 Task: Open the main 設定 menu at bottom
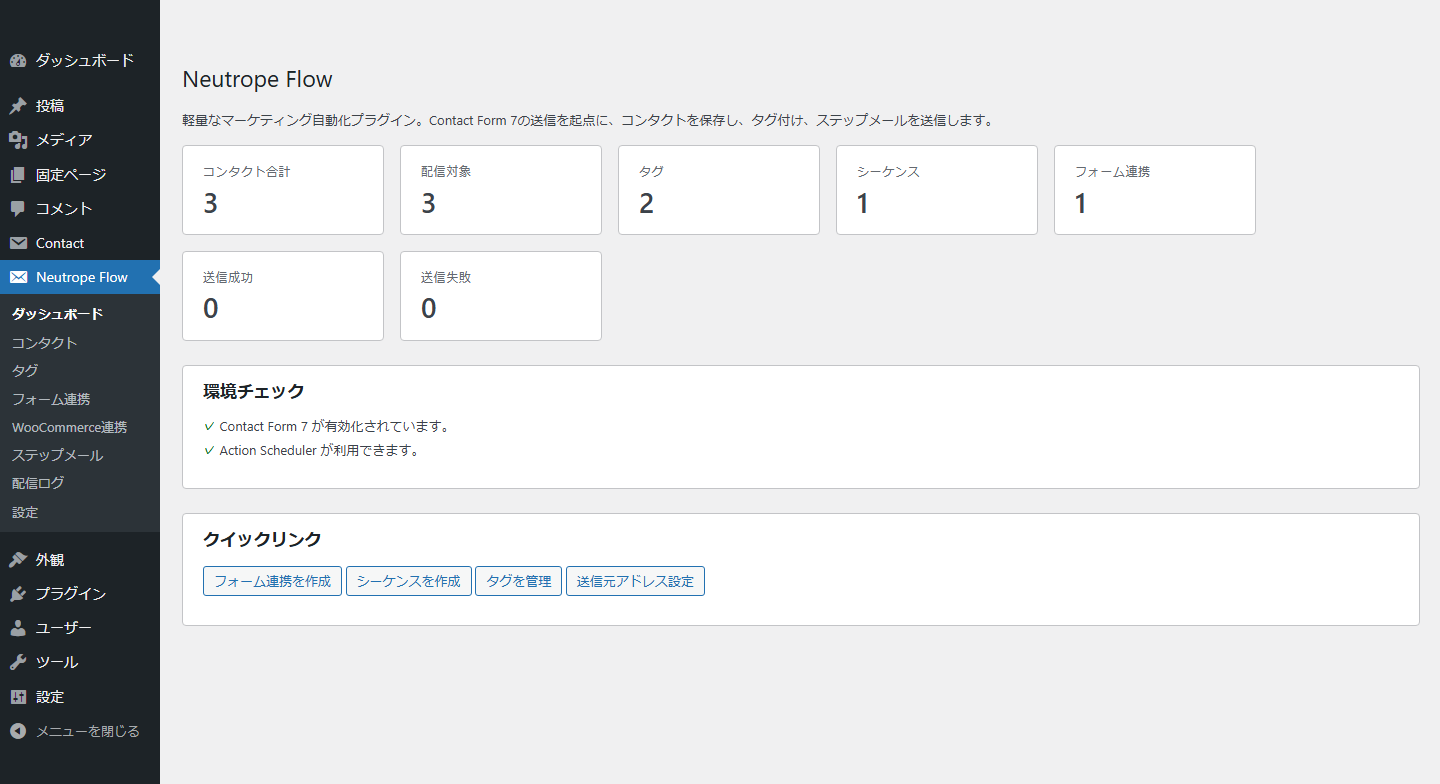(80, 697)
